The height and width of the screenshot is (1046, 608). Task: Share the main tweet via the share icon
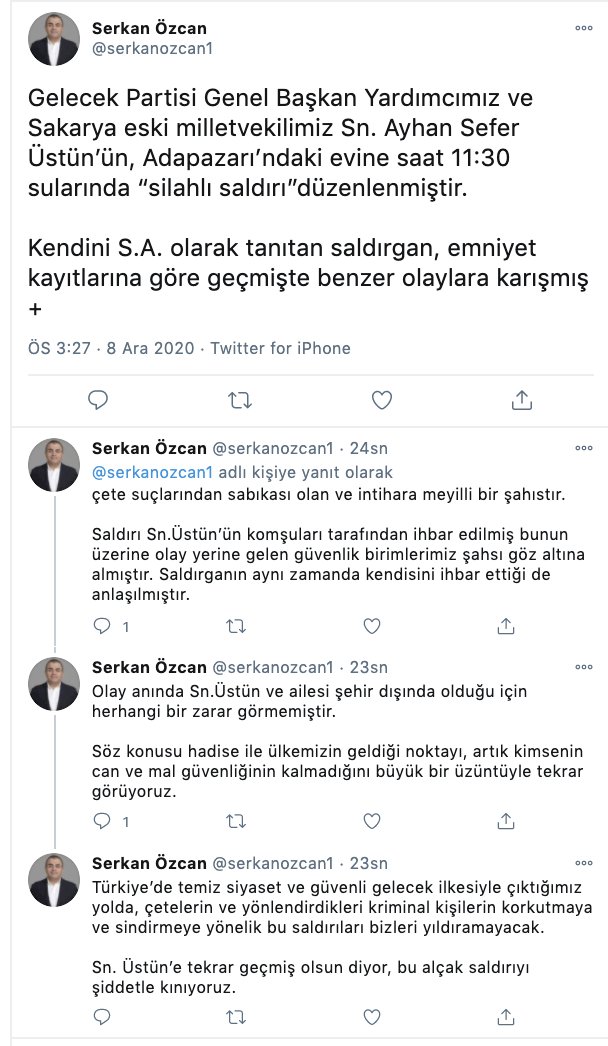(x=521, y=400)
